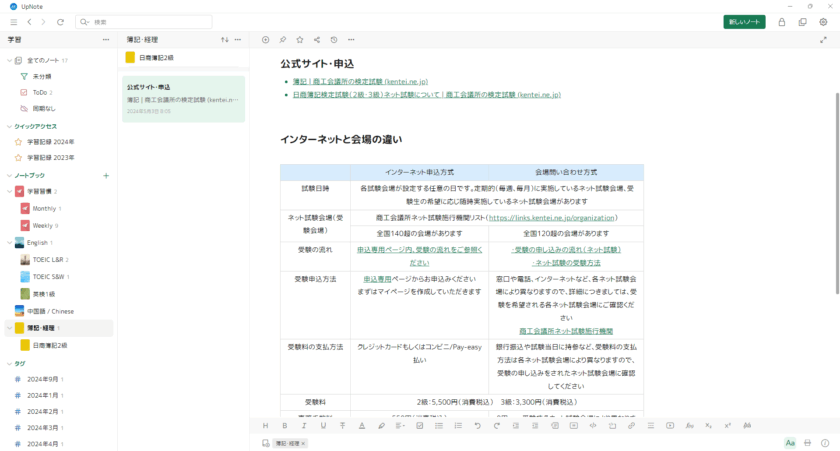Add a new notebook with plus icon
Viewport: 840px width, 451px height.
(106, 175)
